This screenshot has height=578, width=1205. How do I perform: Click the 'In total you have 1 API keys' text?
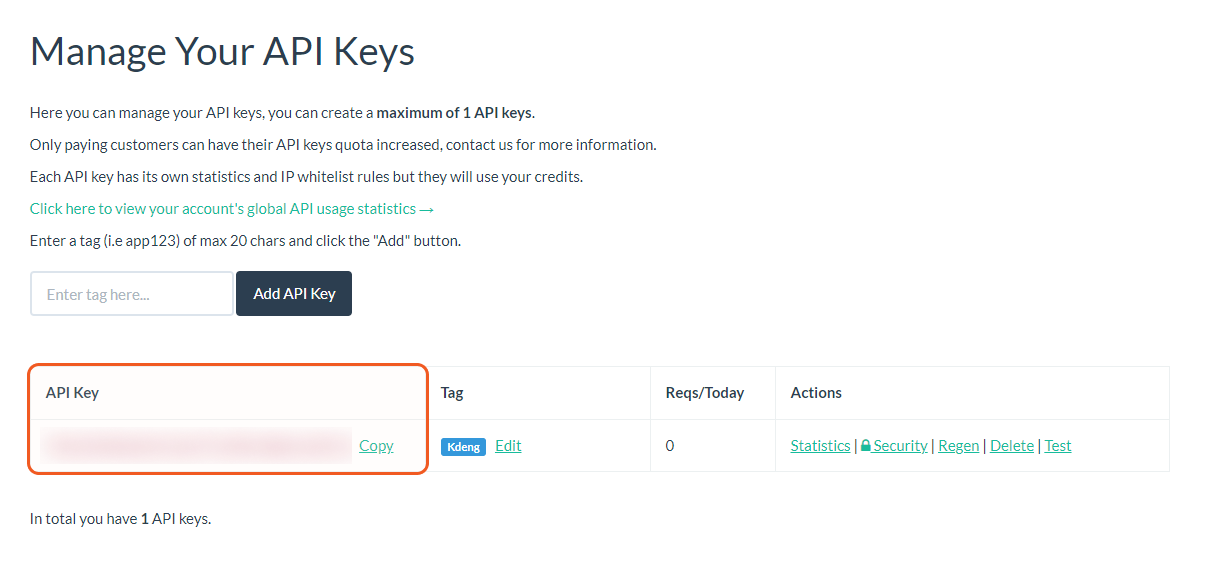120,519
